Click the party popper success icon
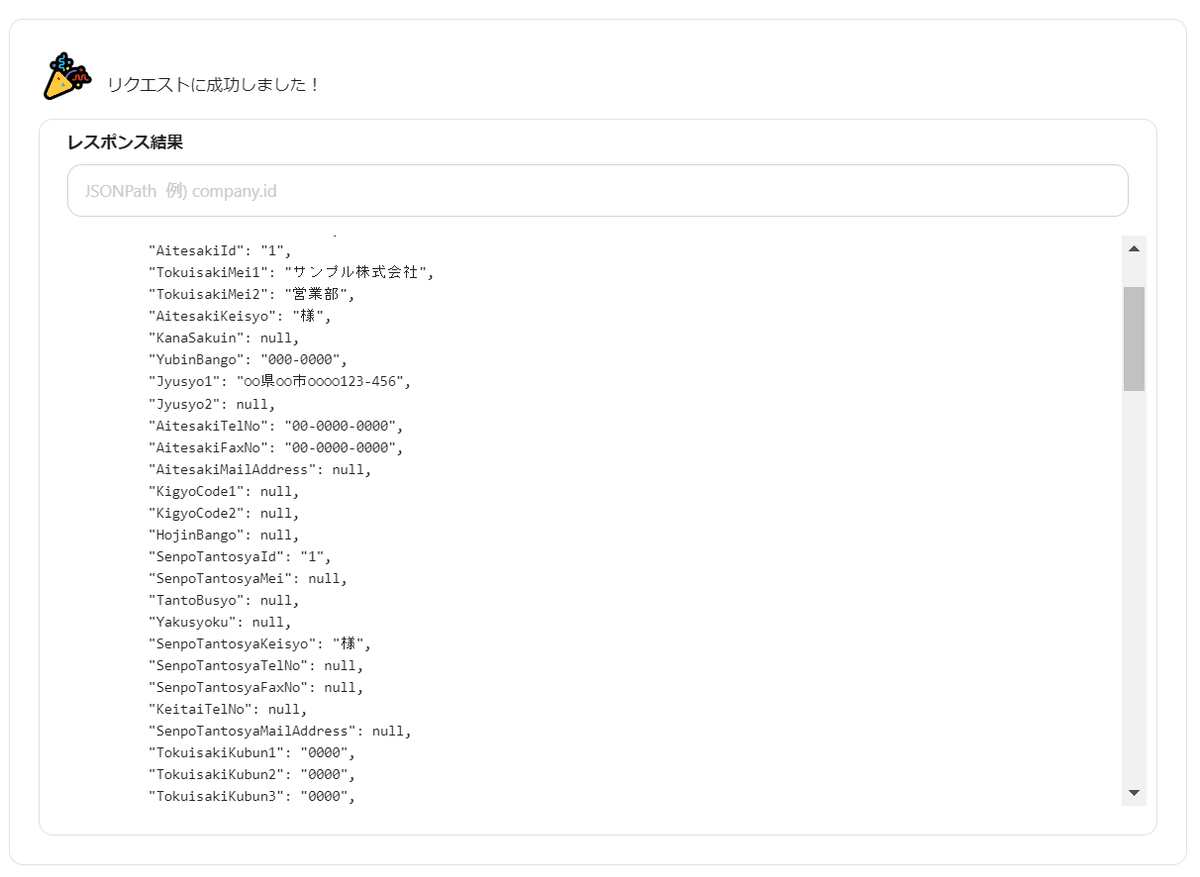The height and width of the screenshot is (877, 1200). click(68, 76)
